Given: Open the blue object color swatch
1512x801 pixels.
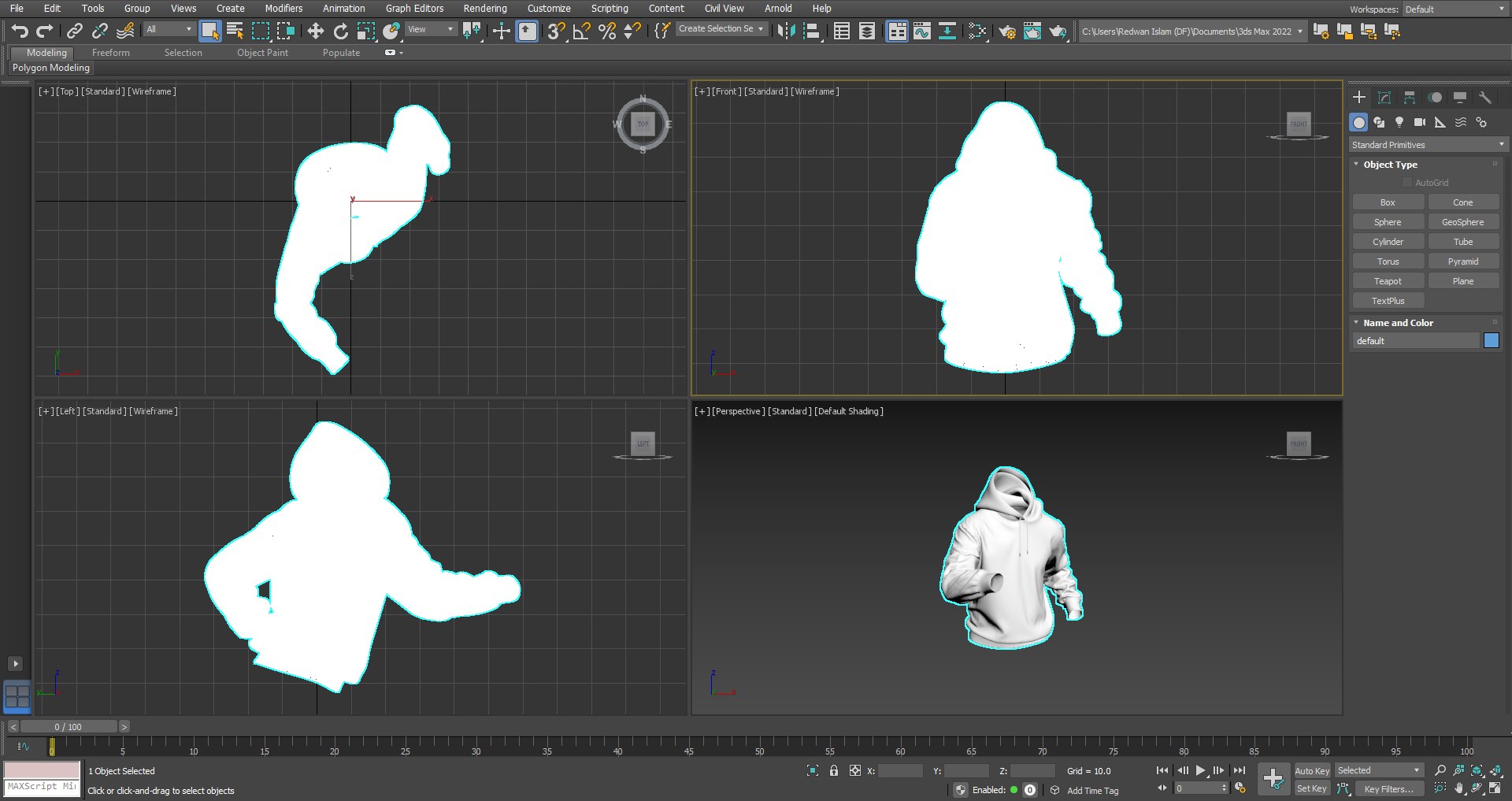Looking at the screenshot, I should [x=1492, y=340].
